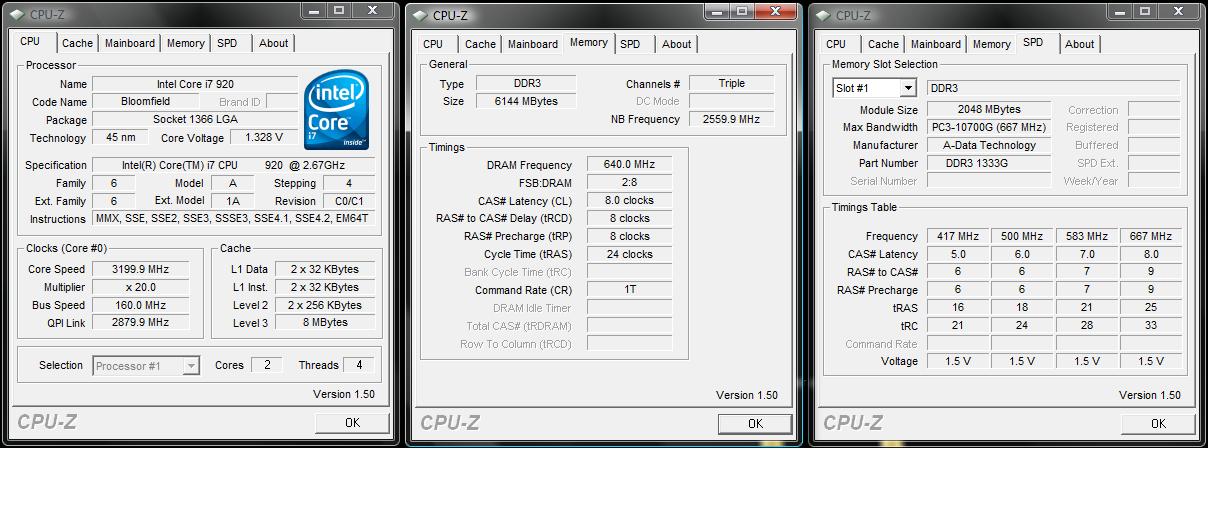Select Memory tab in SPD window
The image size is (1208, 525).
pos(992,44)
